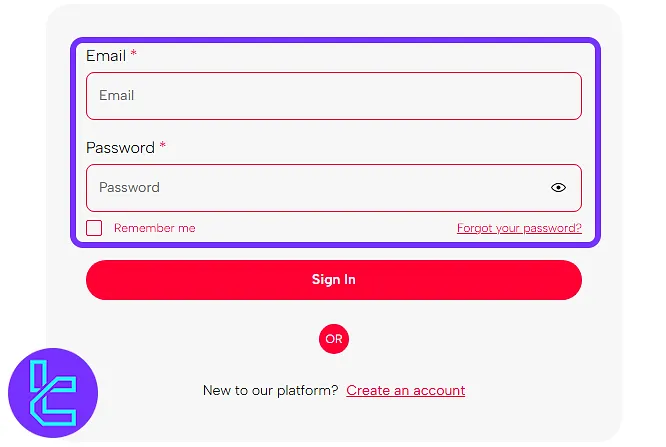
Task: Click inside the Email input field
Action: (x=333, y=96)
